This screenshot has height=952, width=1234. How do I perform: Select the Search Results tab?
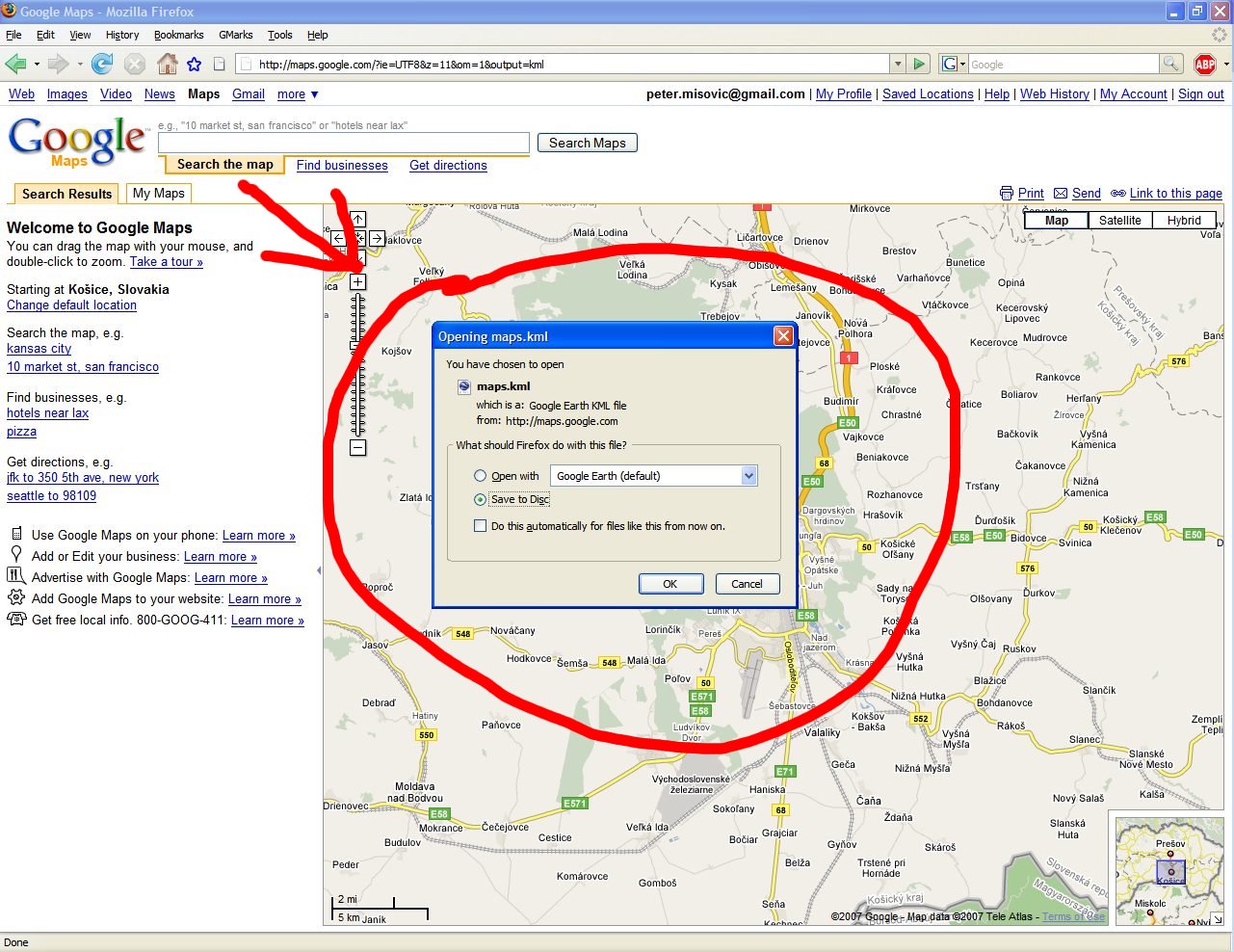tap(66, 194)
